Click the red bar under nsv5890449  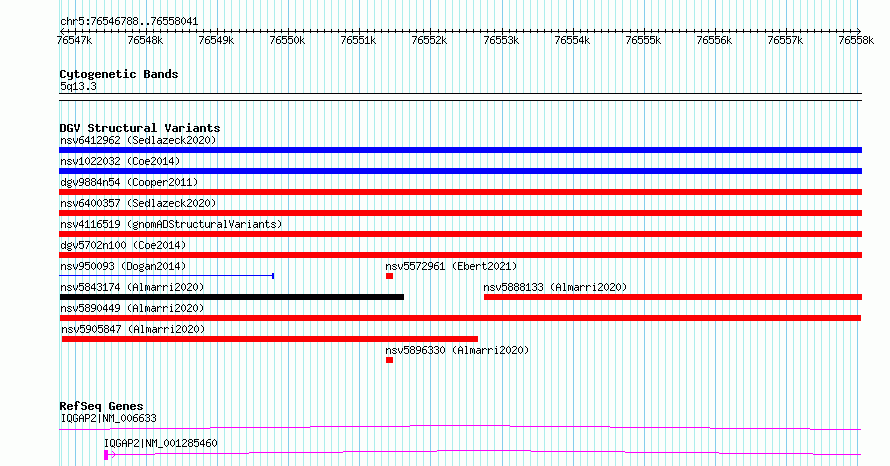[x=460, y=318]
